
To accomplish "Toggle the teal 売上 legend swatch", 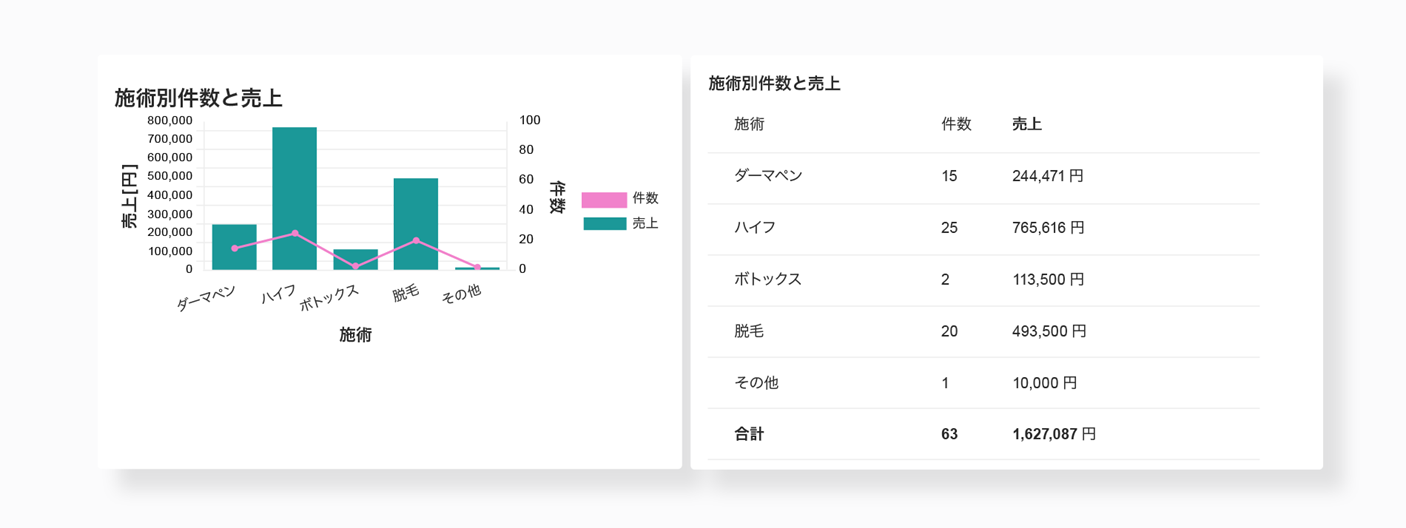I will 604,224.
